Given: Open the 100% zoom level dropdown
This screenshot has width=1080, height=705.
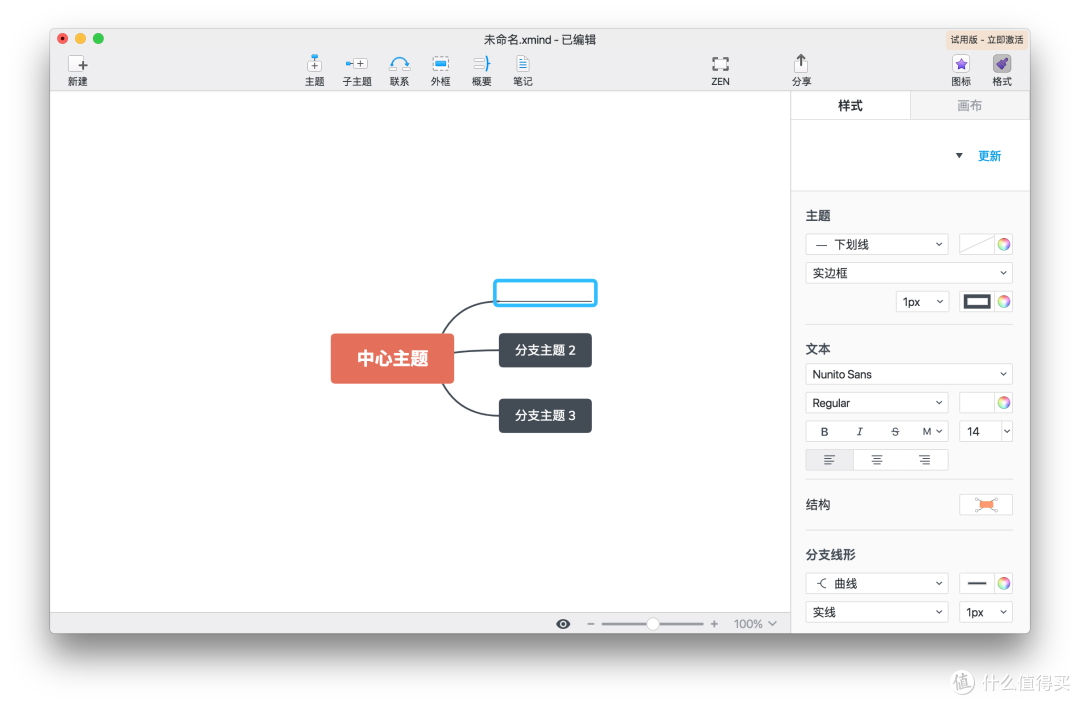Looking at the screenshot, I should (x=755, y=624).
